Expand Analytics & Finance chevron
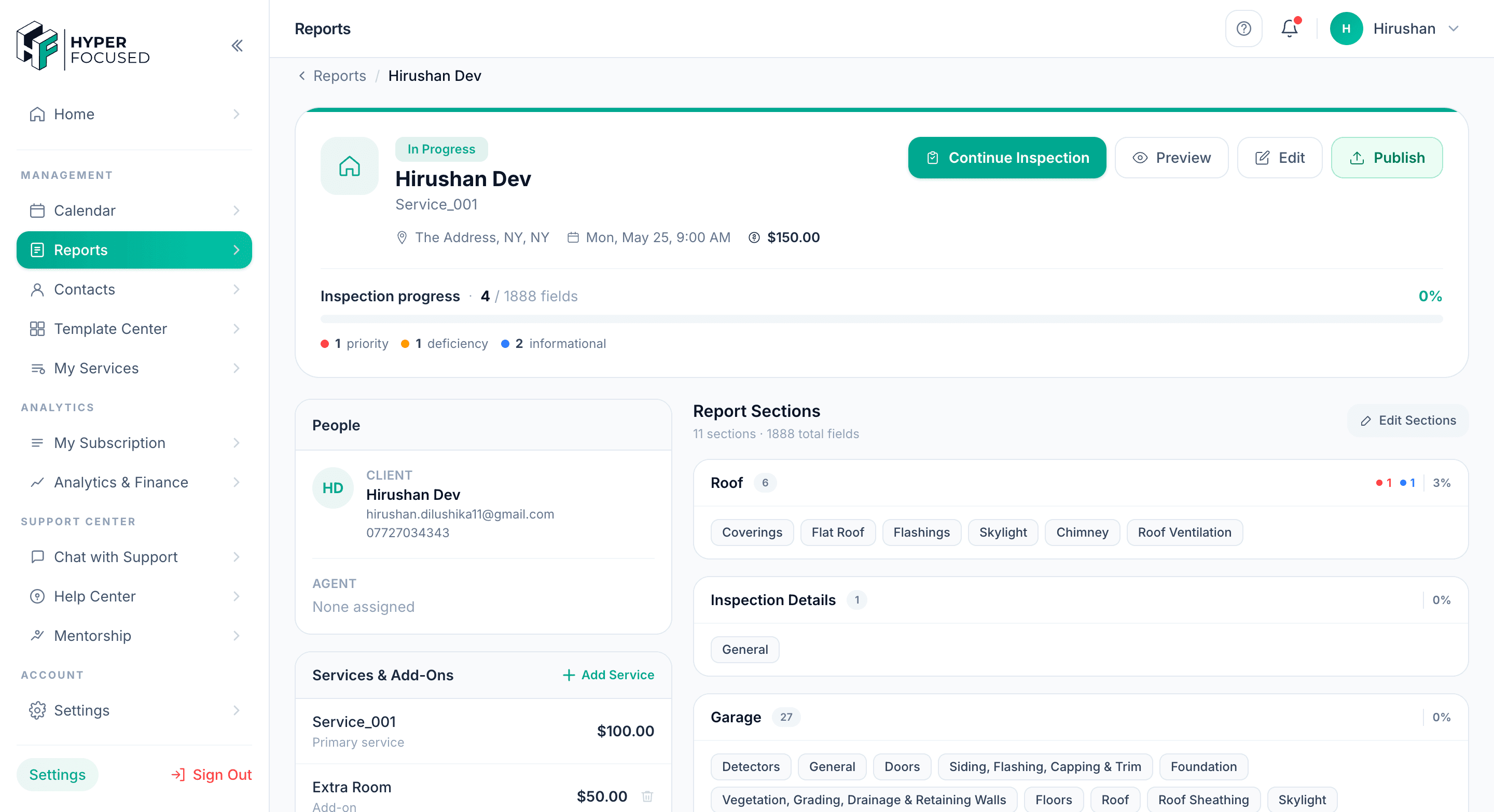1494x812 pixels. point(236,482)
